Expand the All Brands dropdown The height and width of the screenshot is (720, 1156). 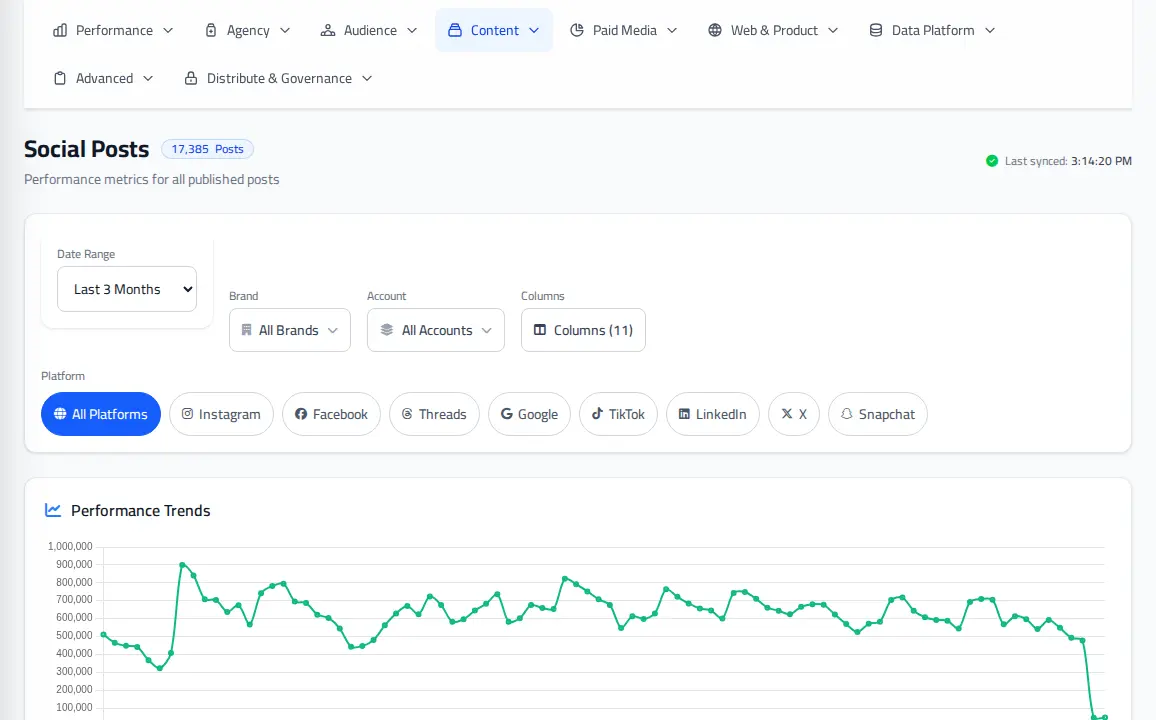(x=290, y=330)
